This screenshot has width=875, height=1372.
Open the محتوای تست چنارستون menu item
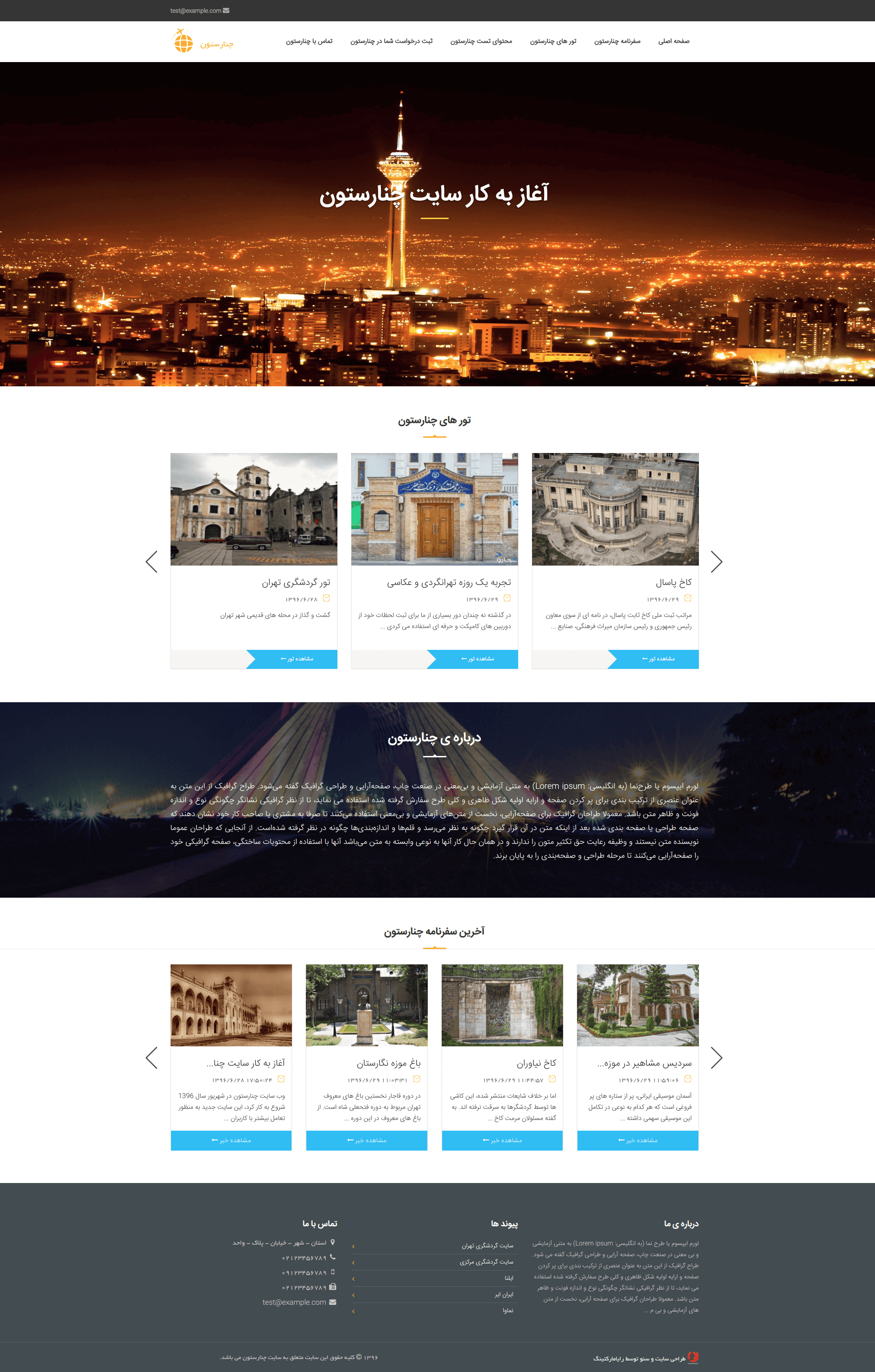pyautogui.click(x=481, y=41)
